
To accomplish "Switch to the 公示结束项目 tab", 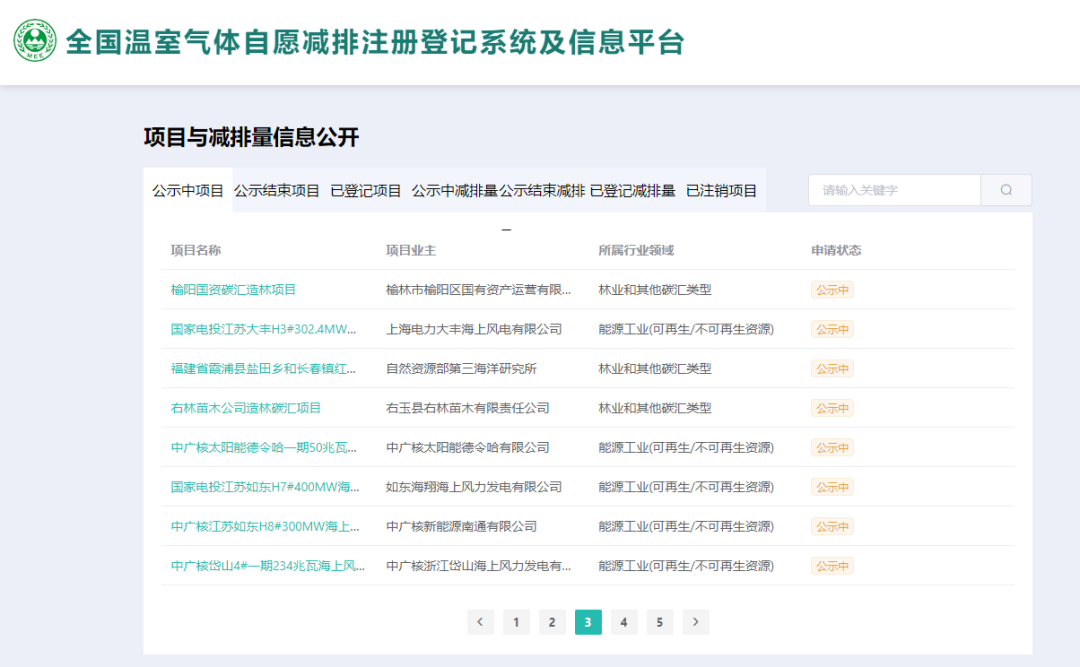I will point(277,191).
